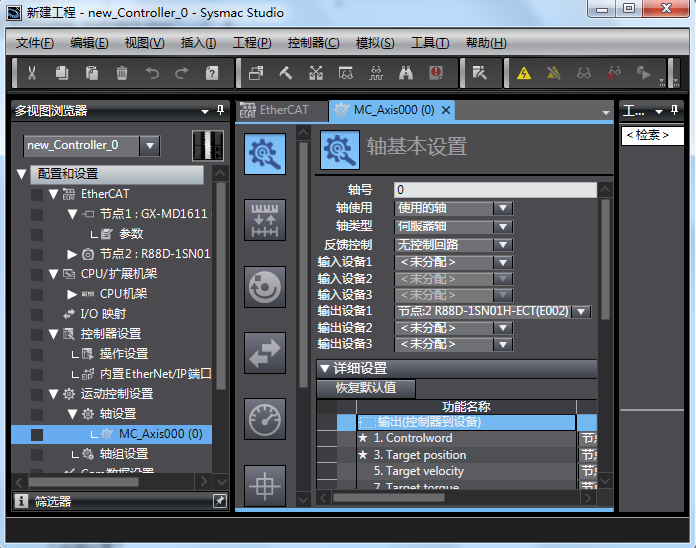Open the 输出设备1 node dropdown
Screen dimensions: 696x548
click(581, 312)
